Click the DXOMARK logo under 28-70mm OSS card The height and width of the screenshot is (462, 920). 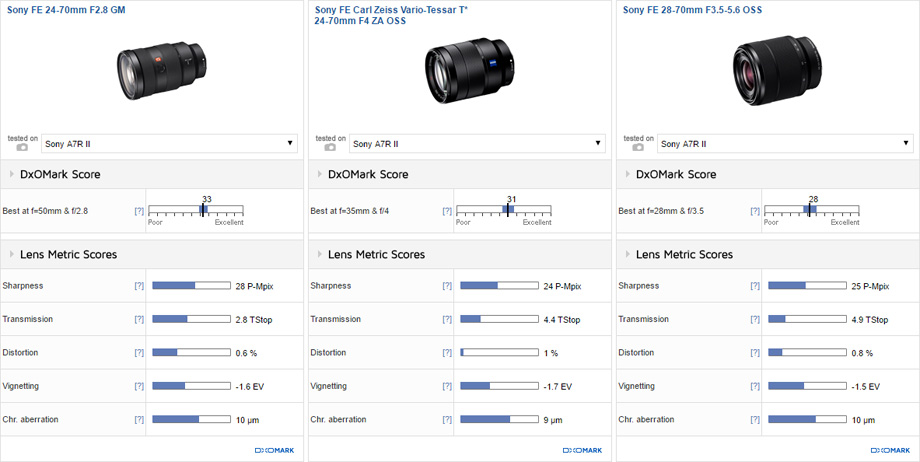(x=890, y=450)
